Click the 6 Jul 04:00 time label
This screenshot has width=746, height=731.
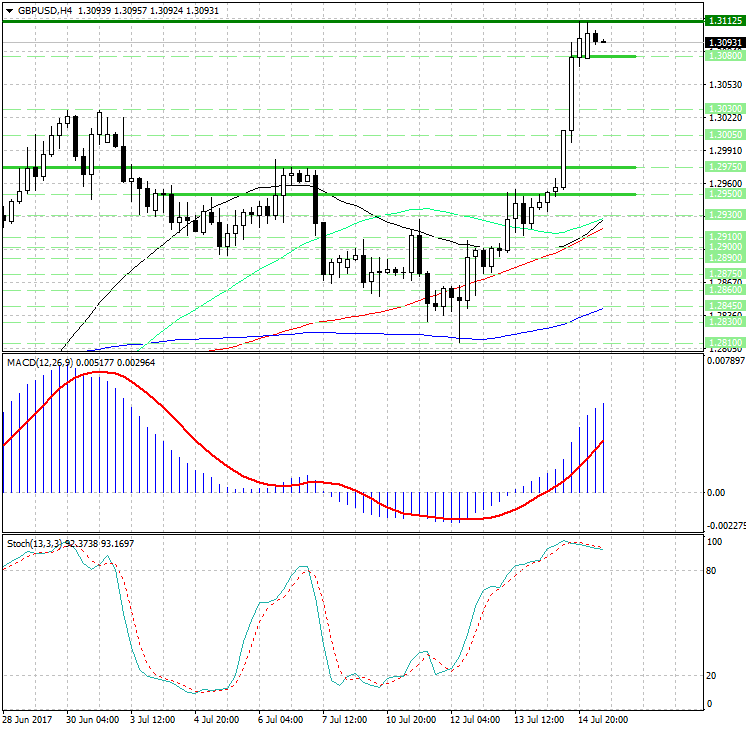point(282,720)
